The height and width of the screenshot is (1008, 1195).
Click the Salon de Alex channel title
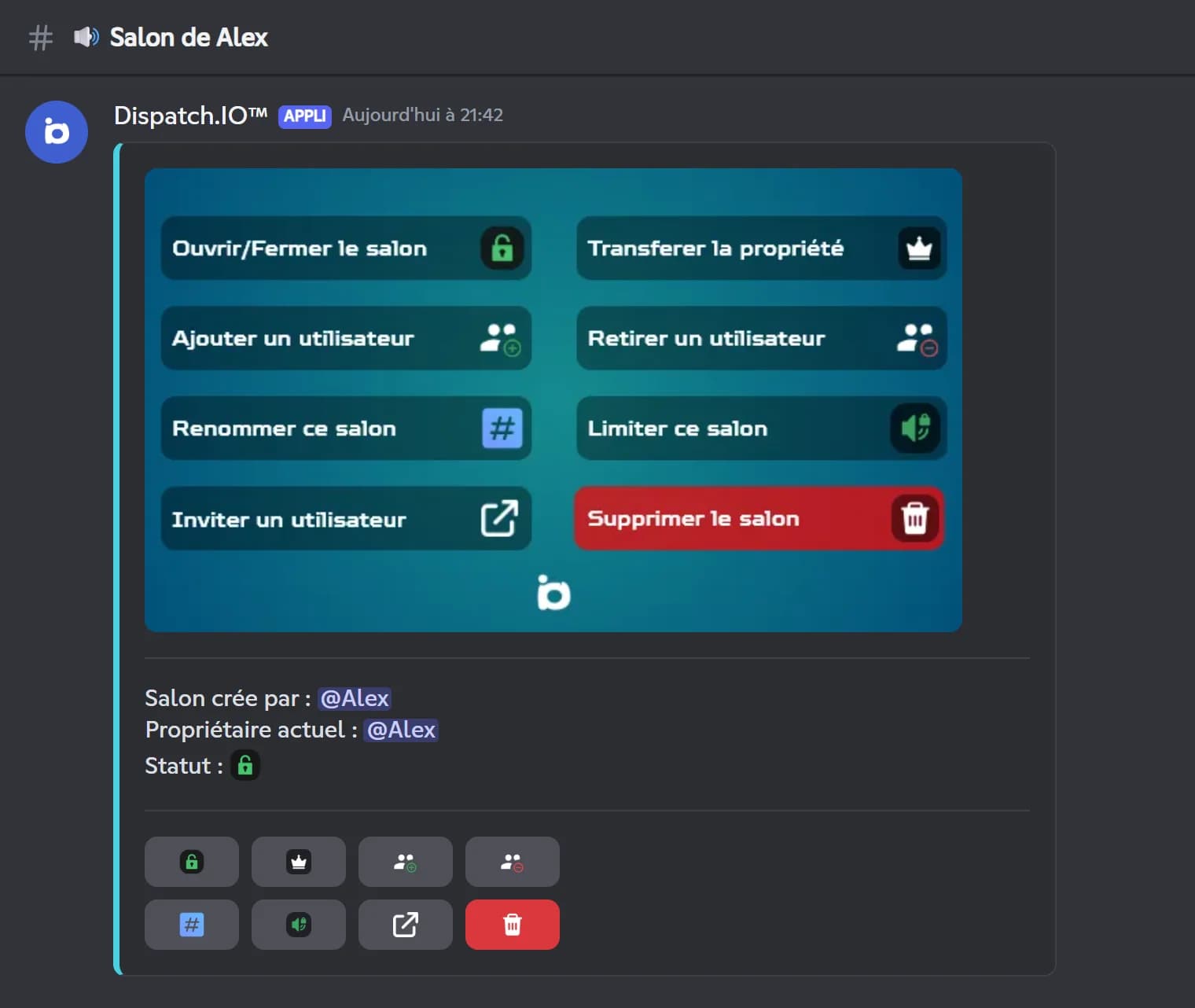point(189,37)
